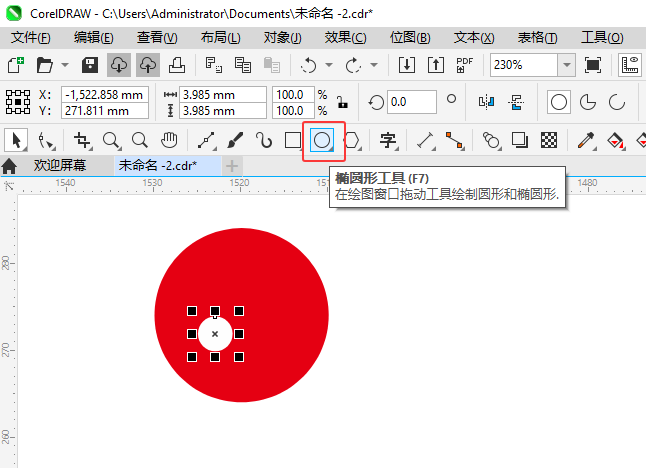Click the Import icon
Screen dimensions: 646x468
[407, 65]
